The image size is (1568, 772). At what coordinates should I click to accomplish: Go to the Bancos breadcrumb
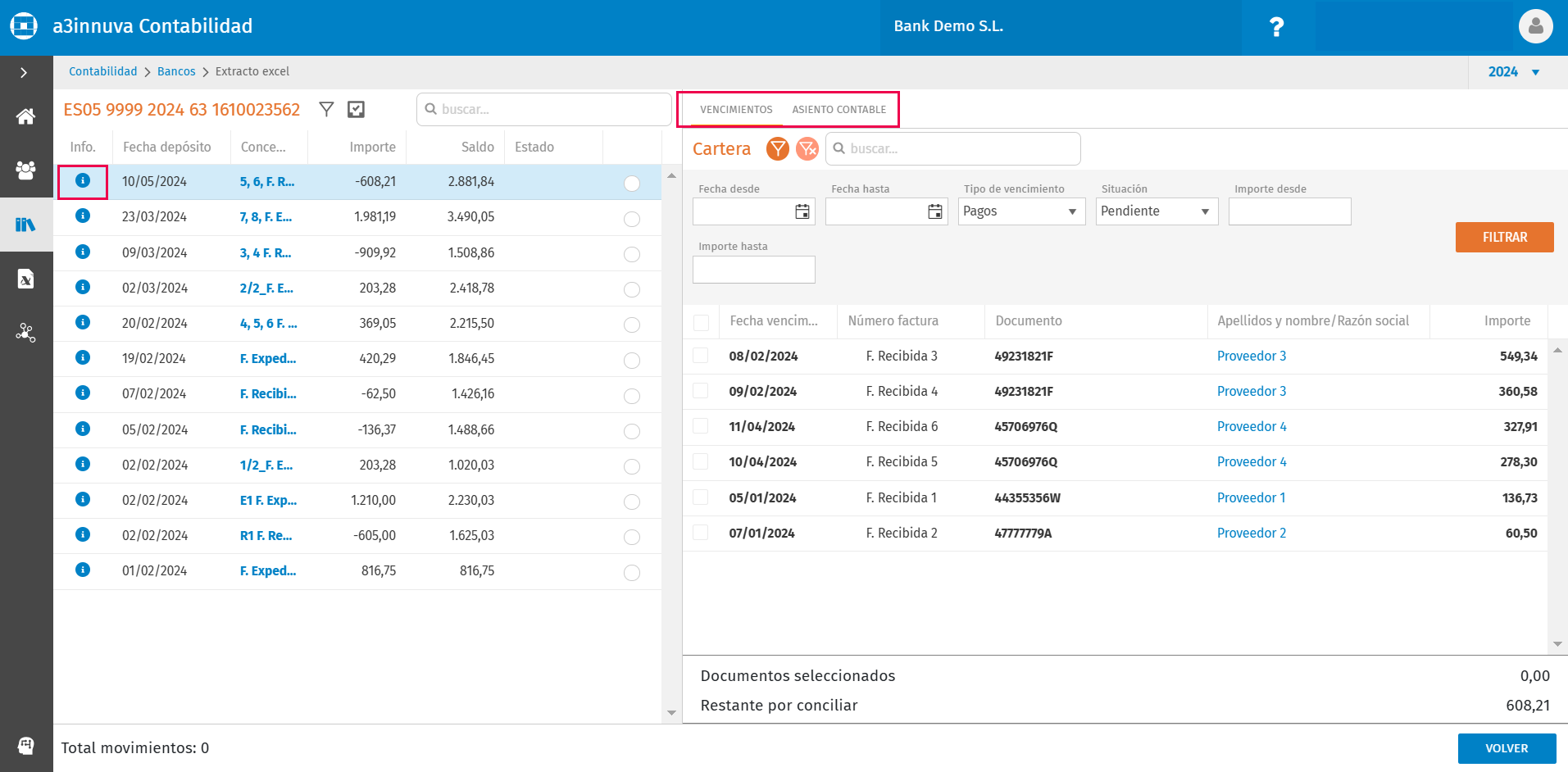pos(176,71)
